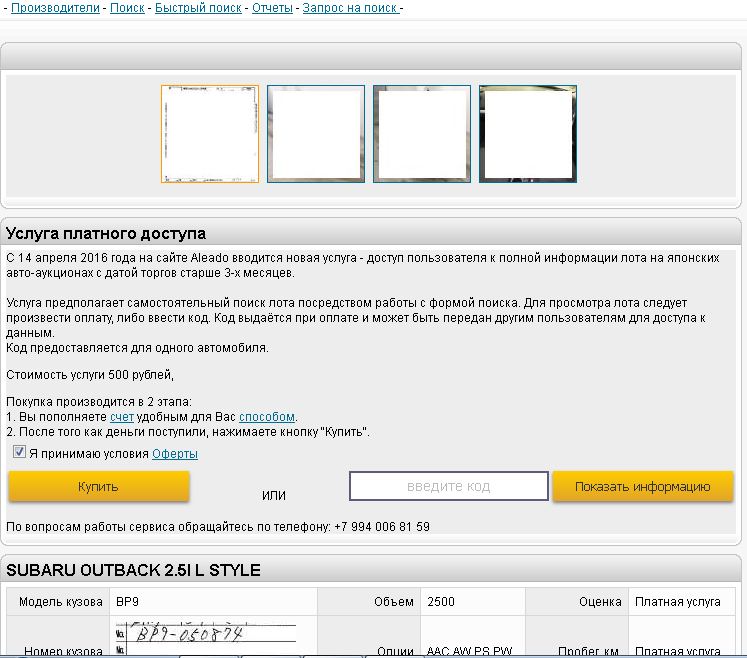The image size is (747, 658).
Task: Select the second photo thumbnail
Action: pyautogui.click(x=316, y=134)
